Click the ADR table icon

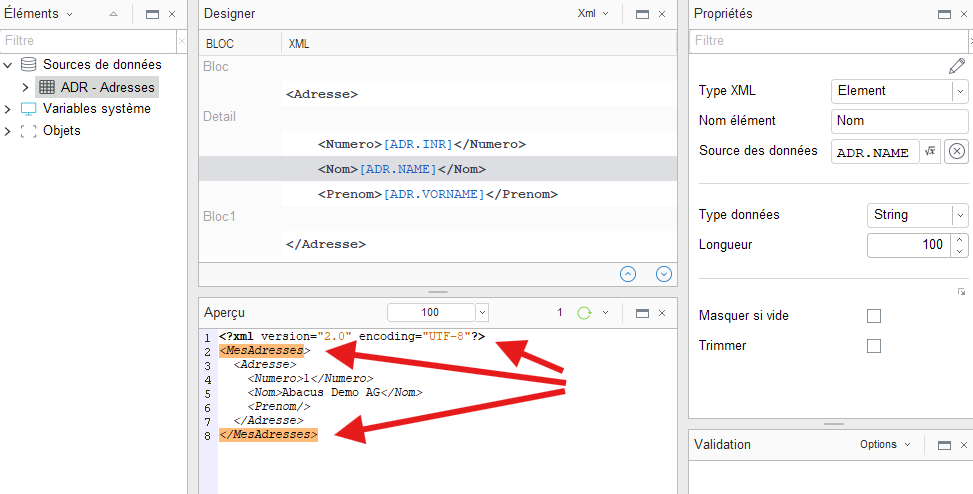coord(47,88)
